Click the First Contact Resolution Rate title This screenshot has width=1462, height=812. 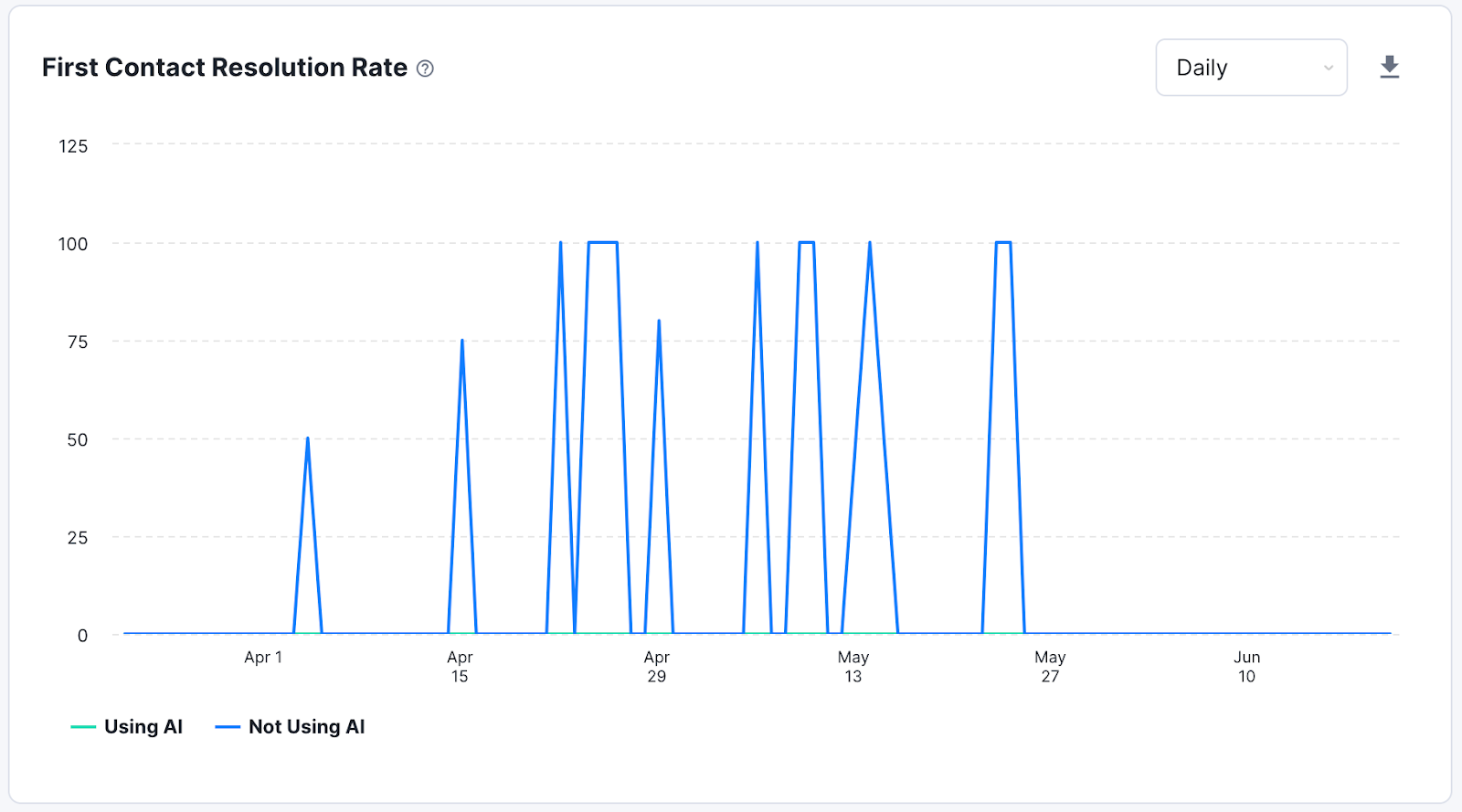225,68
